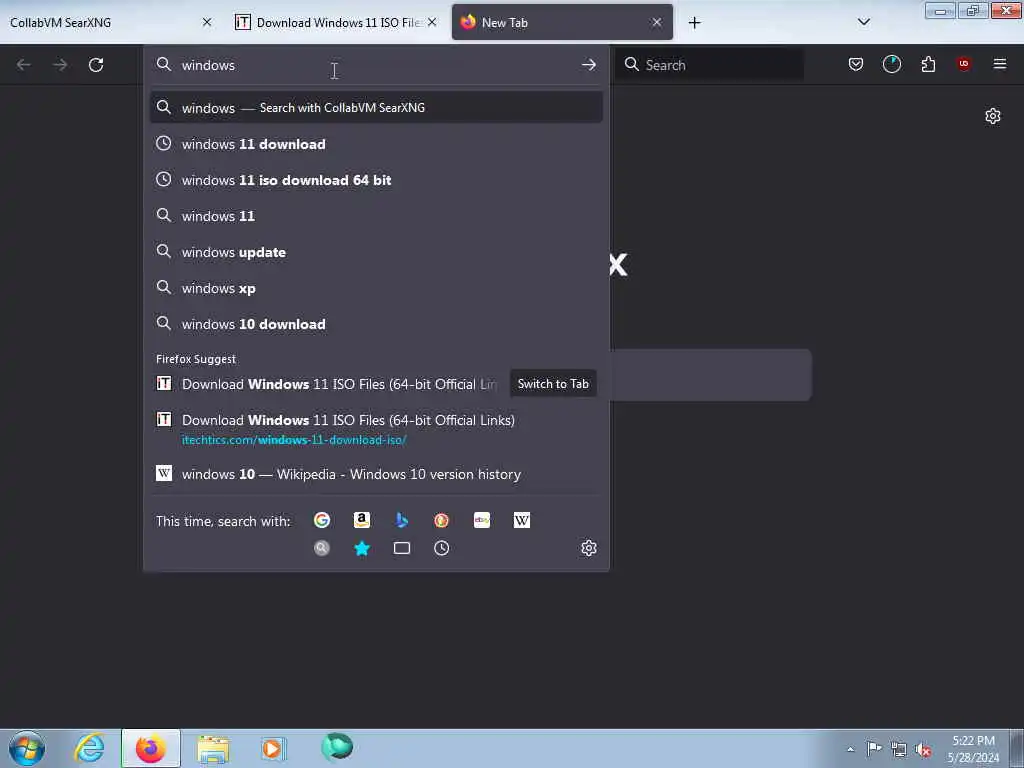Search this time with eBay
The image size is (1024, 768).
(482, 520)
